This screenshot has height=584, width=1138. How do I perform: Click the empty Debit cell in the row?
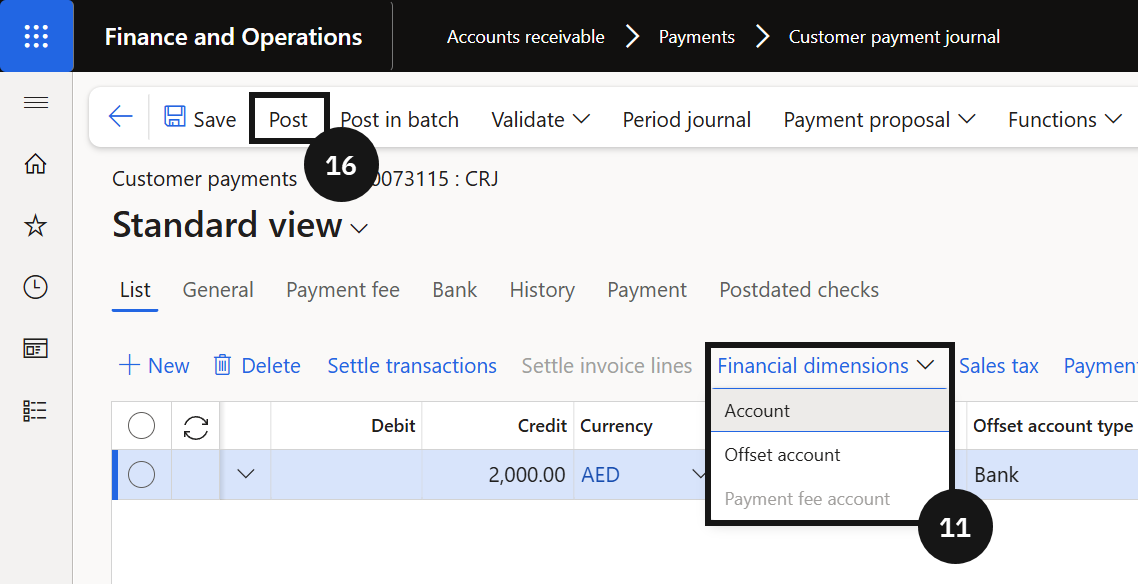click(346, 474)
